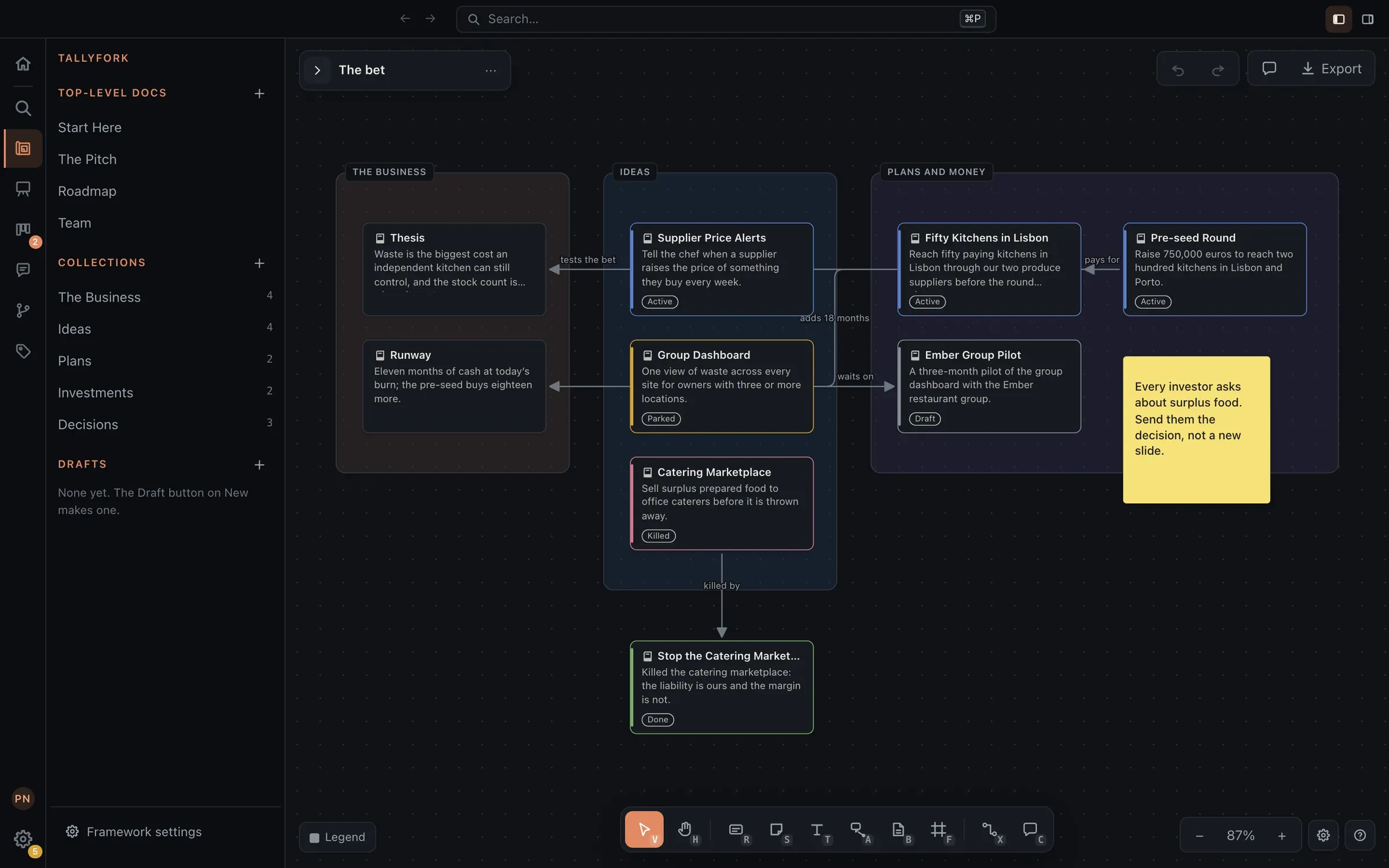Select the Thesis card
Viewport: 1389px width, 868px height.
click(x=454, y=269)
